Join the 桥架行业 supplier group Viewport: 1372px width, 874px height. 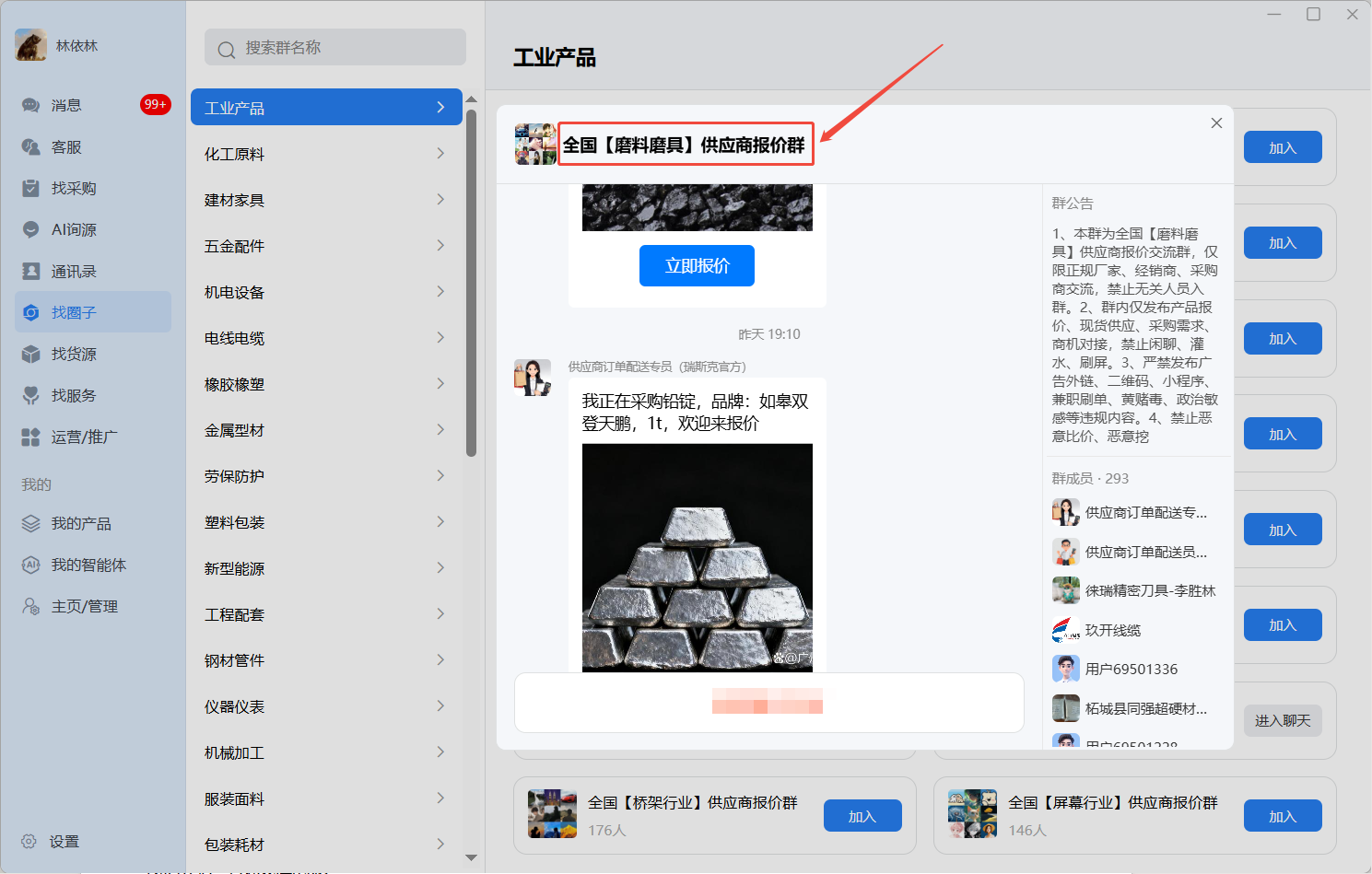[862, 816]
